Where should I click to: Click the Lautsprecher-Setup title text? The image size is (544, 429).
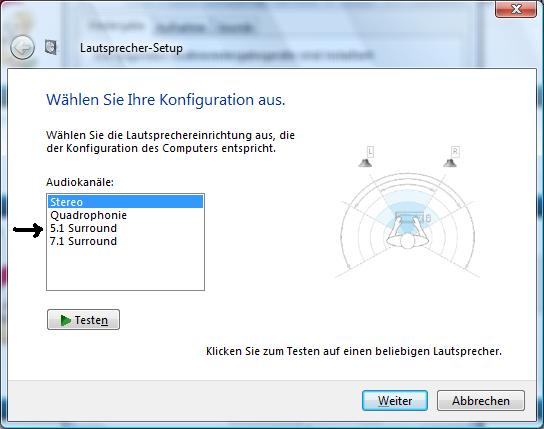click(x=131, y=48)
